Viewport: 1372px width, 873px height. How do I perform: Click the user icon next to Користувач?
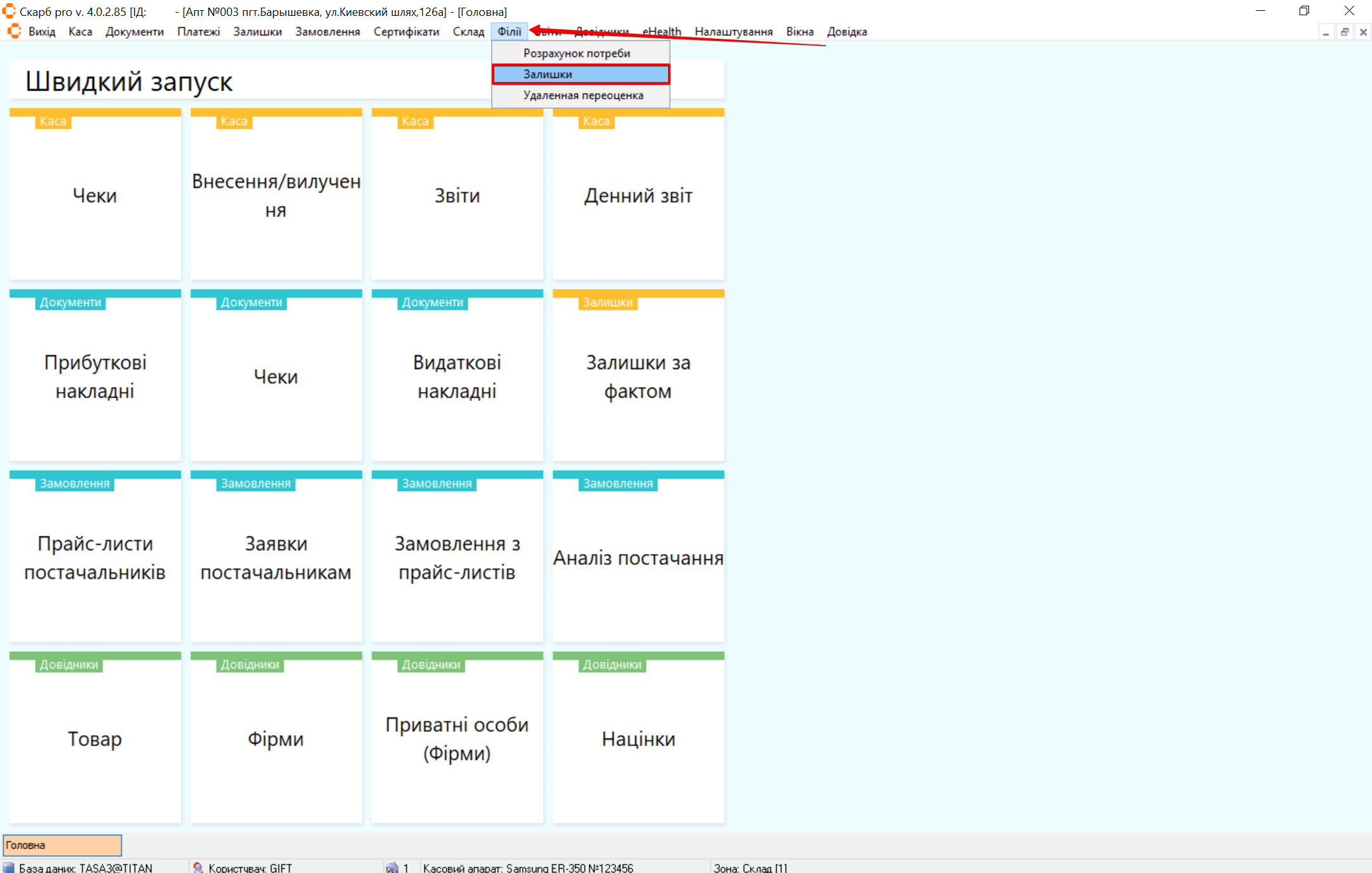[198, 867]
